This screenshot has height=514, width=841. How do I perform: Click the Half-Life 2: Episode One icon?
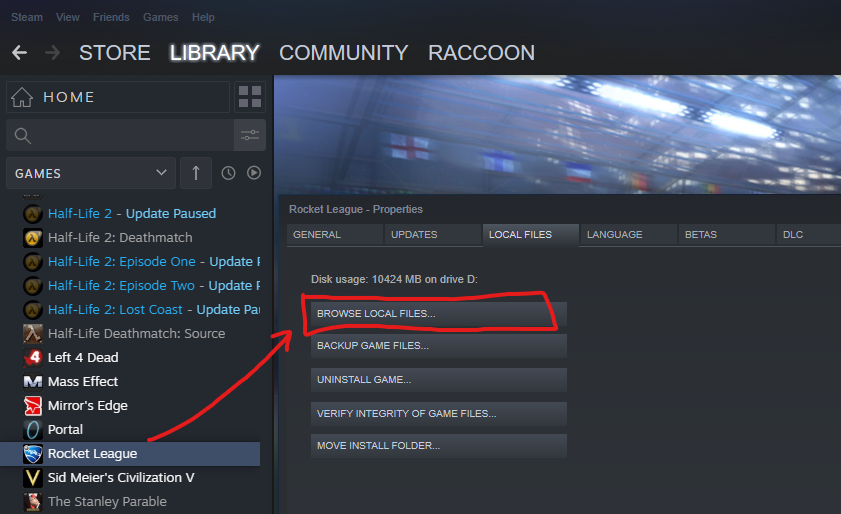tap(33, 262)
